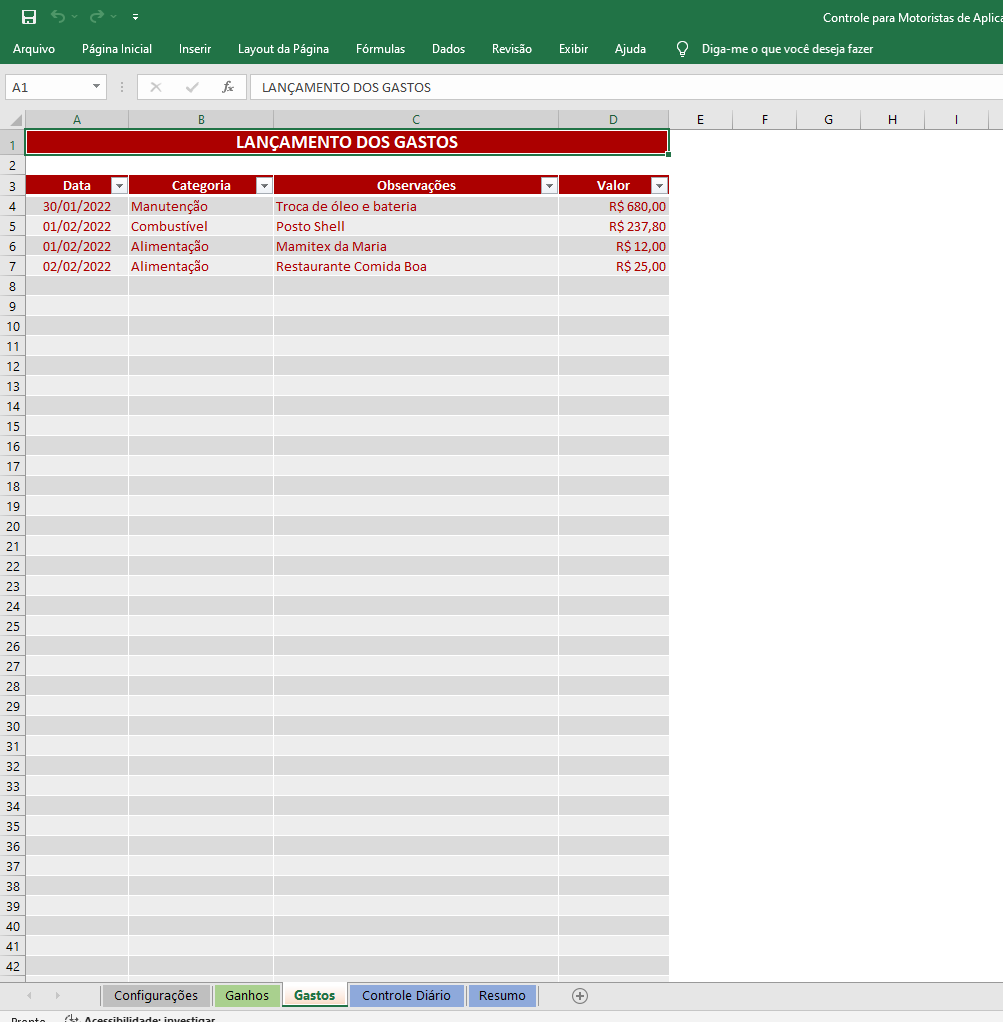
Task: Click the Save icon in quick access toolbar
Action: [29, 17]
